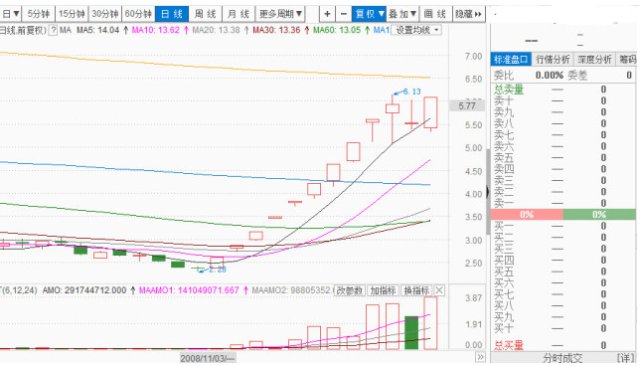Click the 加指标 button

383,291
